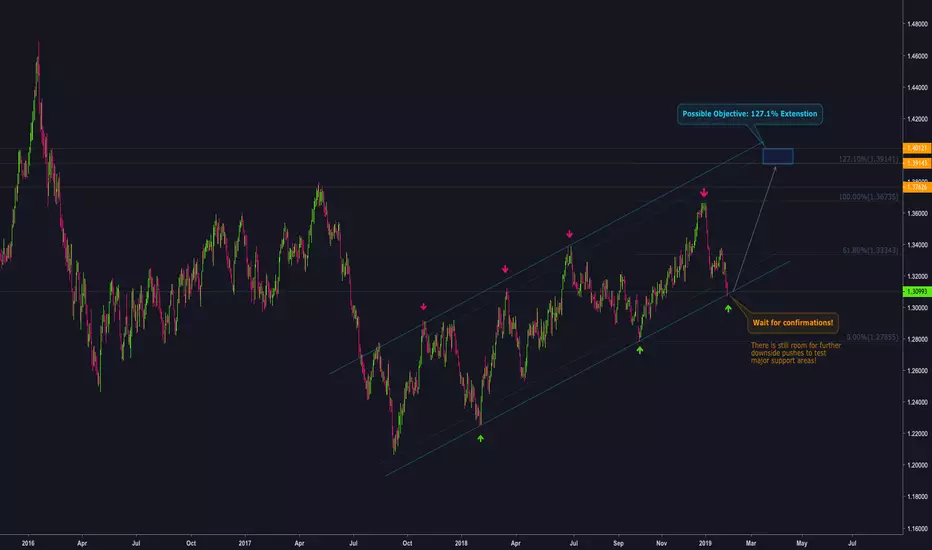Select green arrow beside Wait for confirmations
The image size is (932, 550).
[728, 309]
